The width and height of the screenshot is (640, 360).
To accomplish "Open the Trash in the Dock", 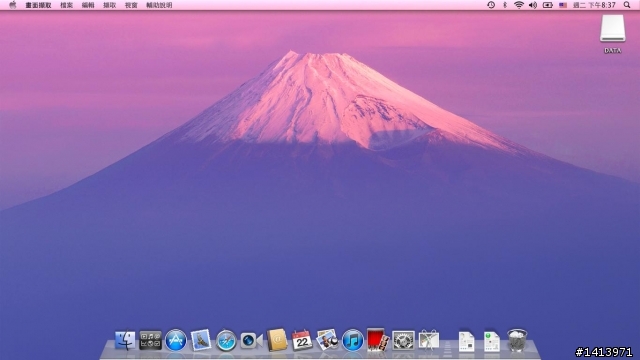I will [x=517, y=340].
